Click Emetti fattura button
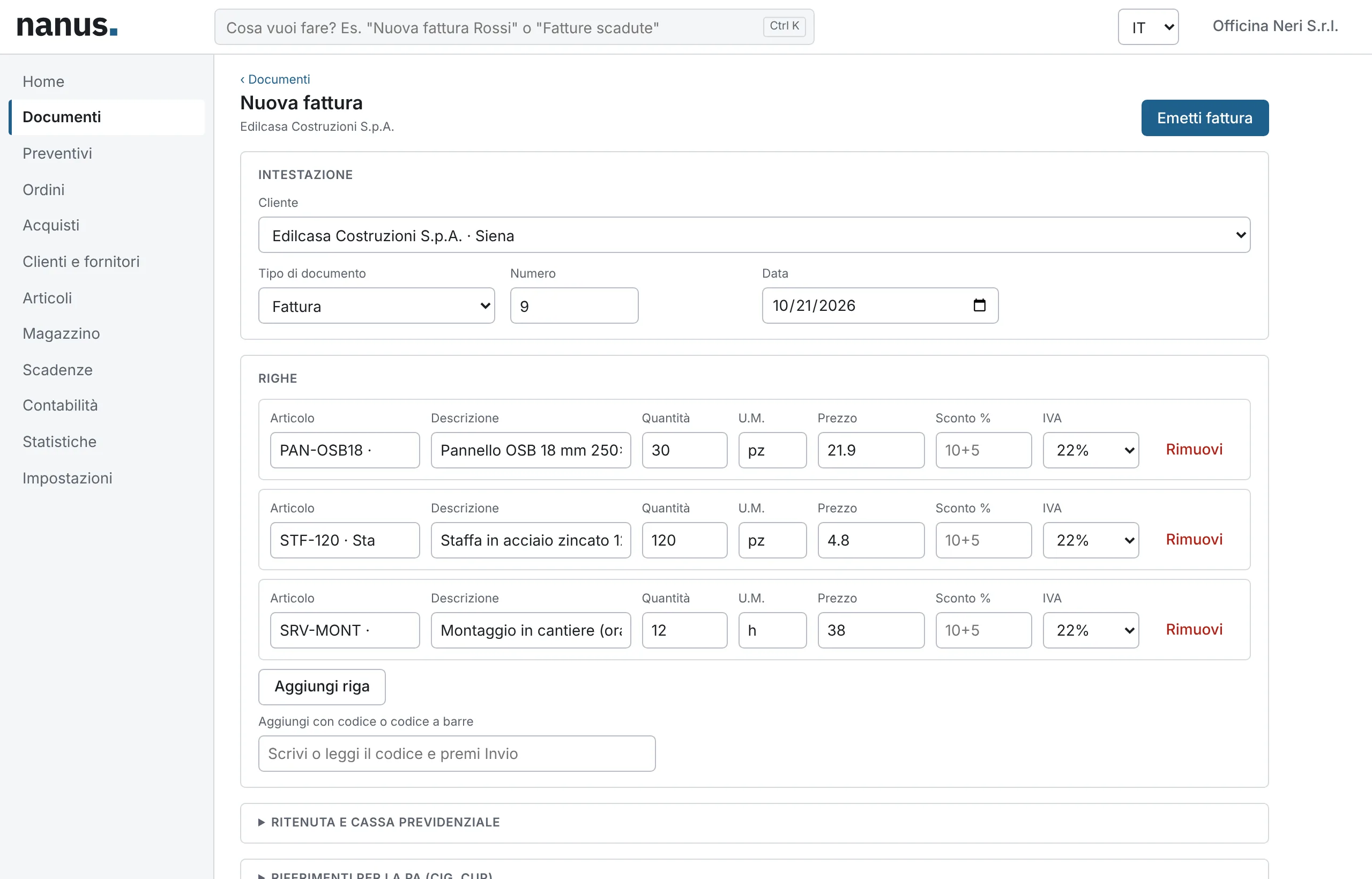The image size is (1372, 879). [x=1205, y=118]
